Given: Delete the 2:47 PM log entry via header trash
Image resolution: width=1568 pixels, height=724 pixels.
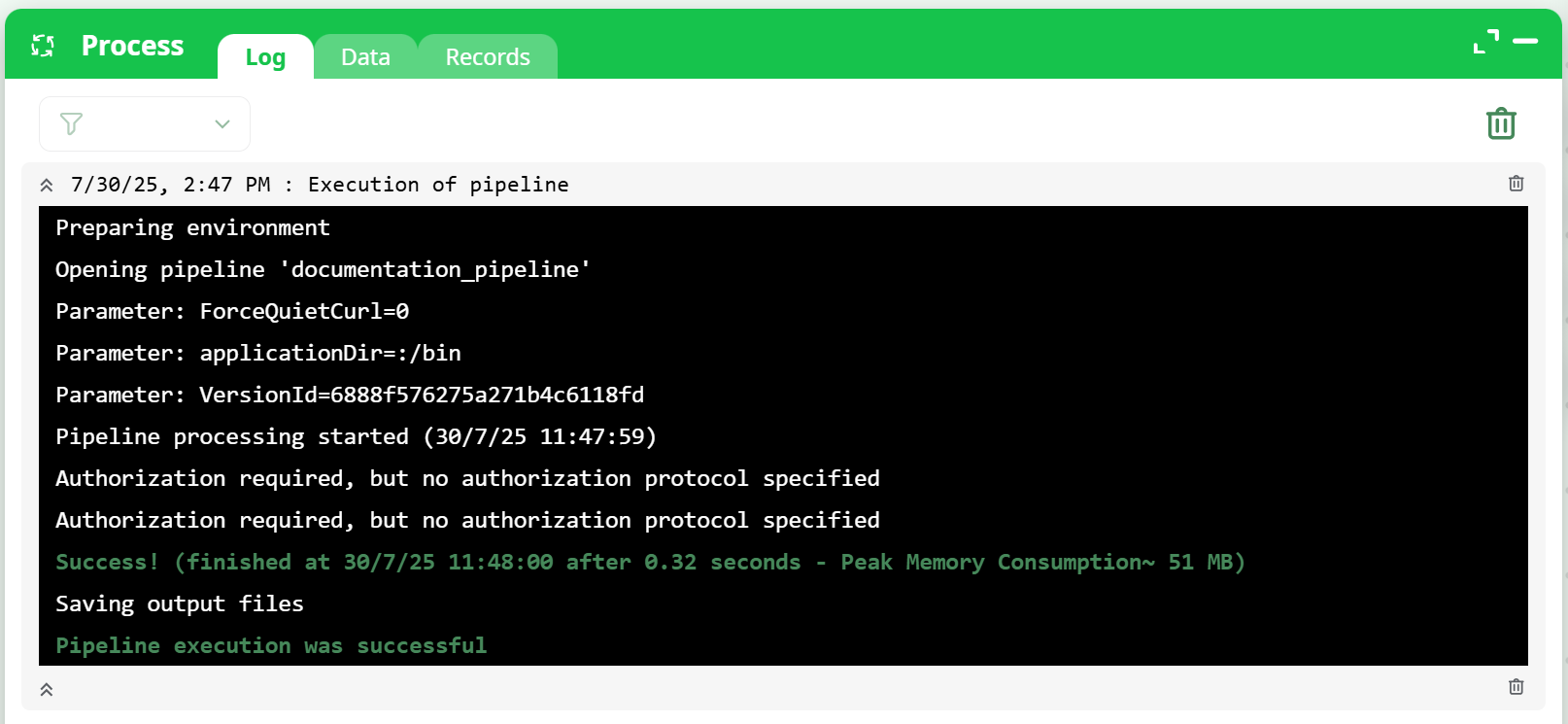Looking at the screenshot, I should [x=1516, y=184].
